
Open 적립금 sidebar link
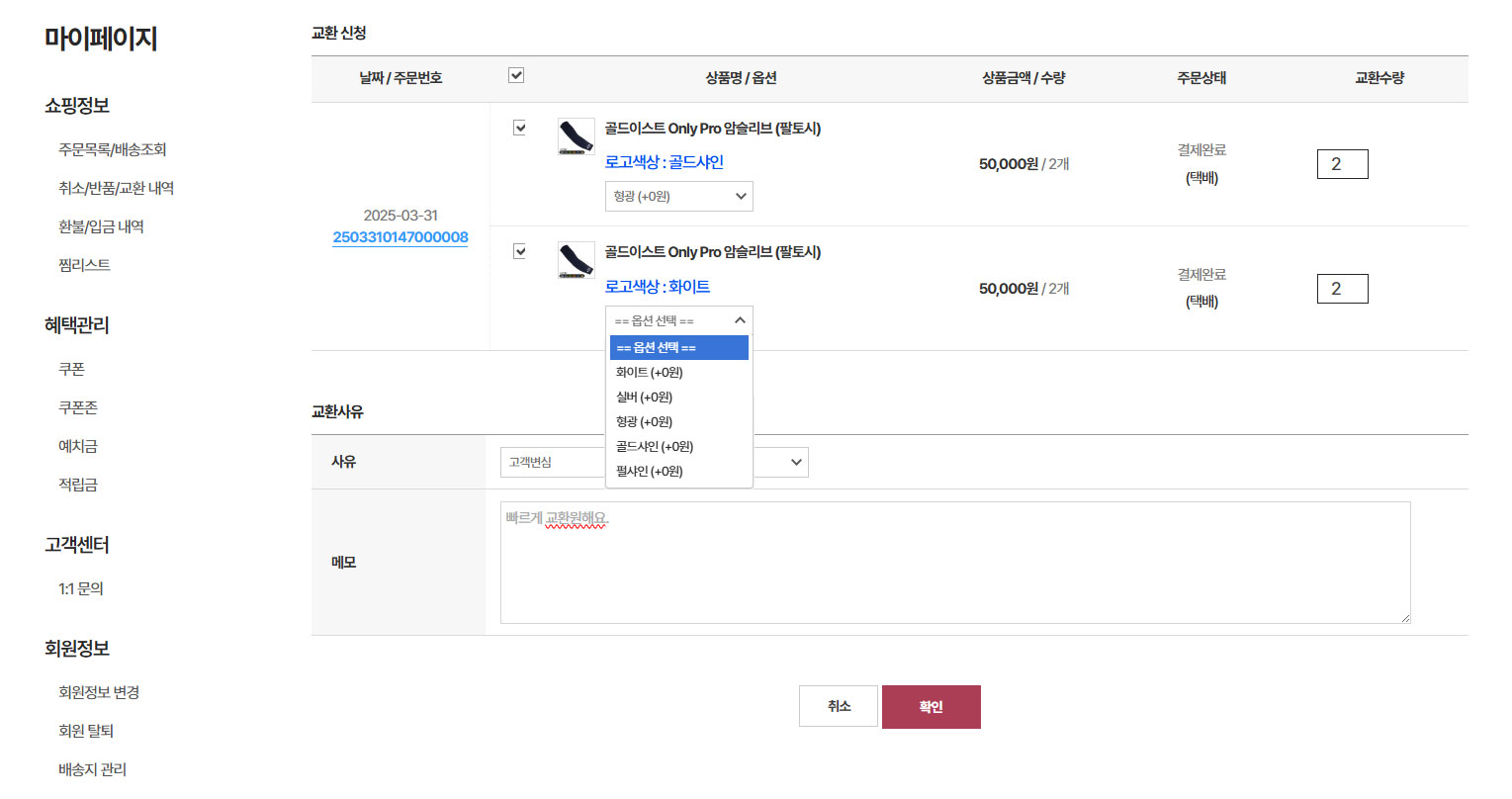[x=78, y=485]
